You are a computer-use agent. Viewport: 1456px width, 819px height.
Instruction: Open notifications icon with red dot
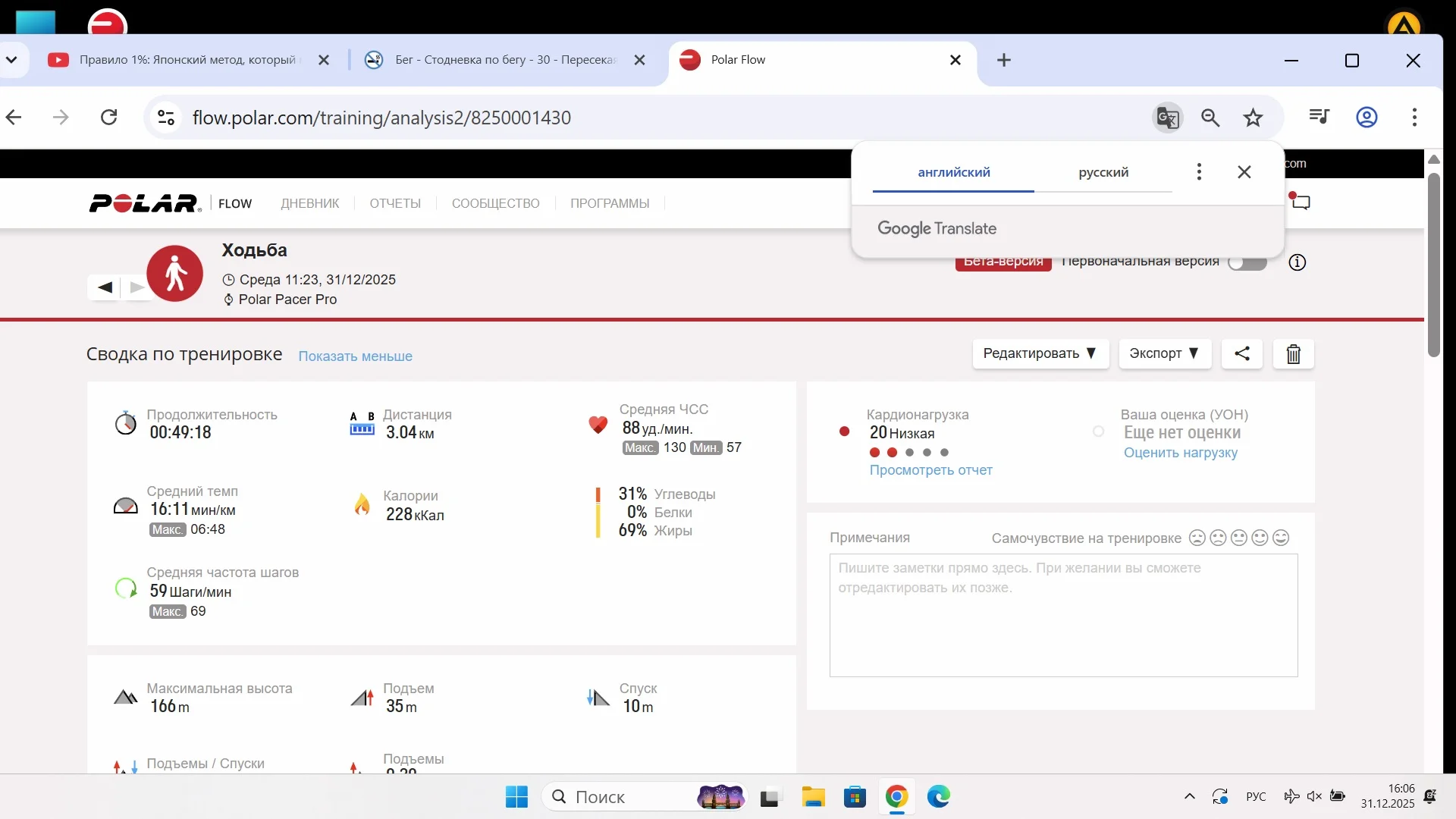click(1301, 202)
